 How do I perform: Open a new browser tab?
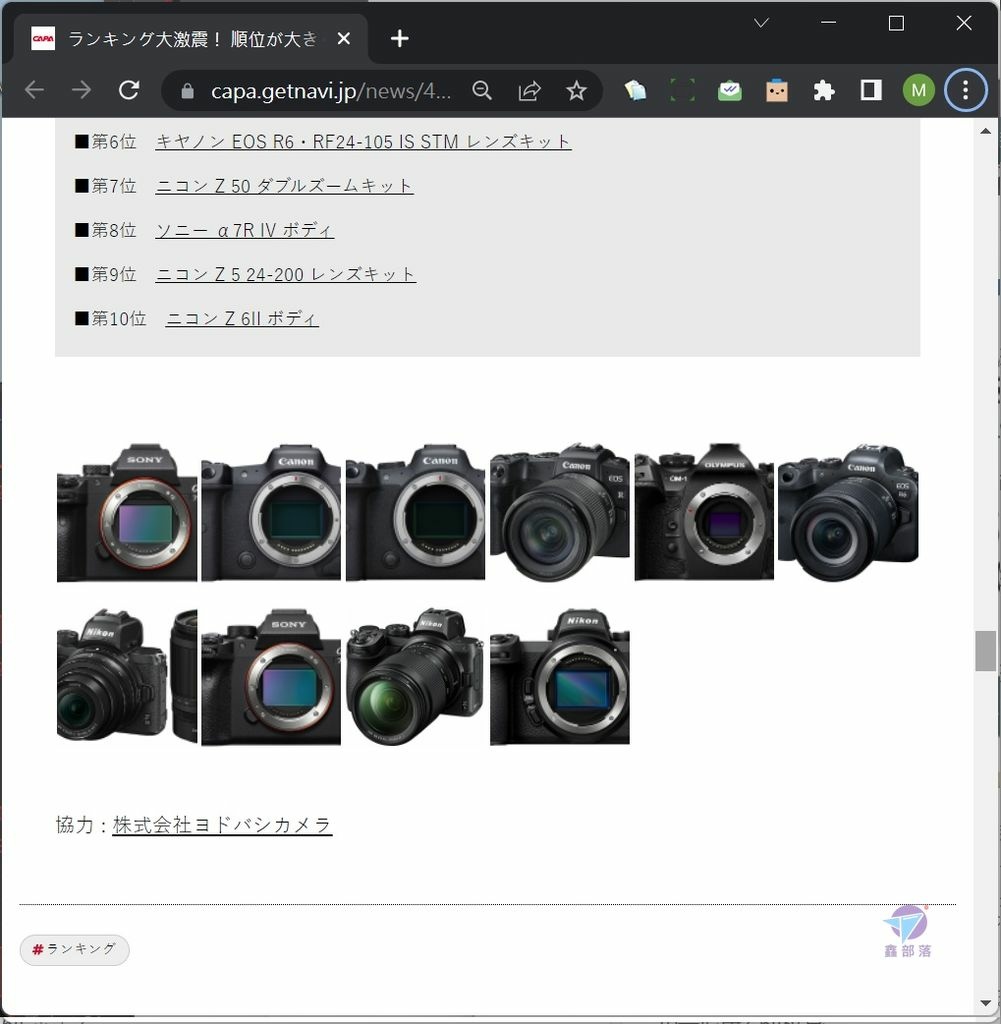tap(400, 39)
